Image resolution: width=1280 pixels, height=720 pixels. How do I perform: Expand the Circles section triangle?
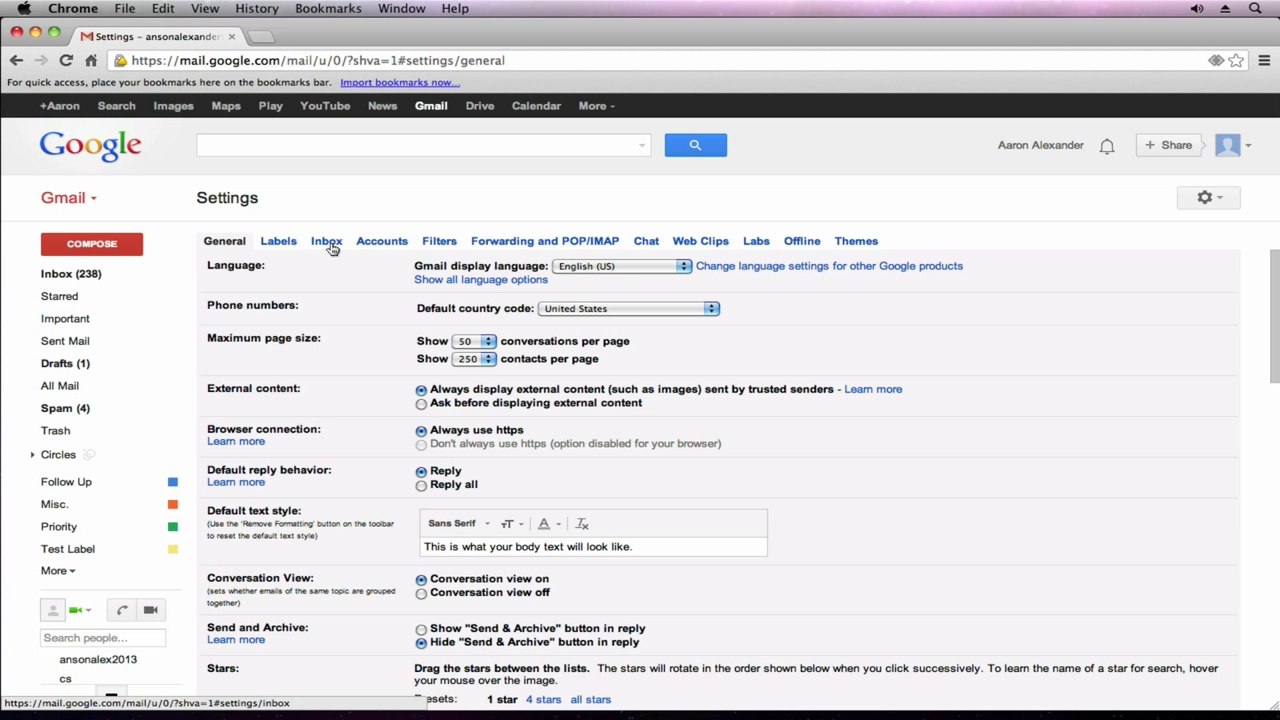pyautogui.click(x=32, y=455)
